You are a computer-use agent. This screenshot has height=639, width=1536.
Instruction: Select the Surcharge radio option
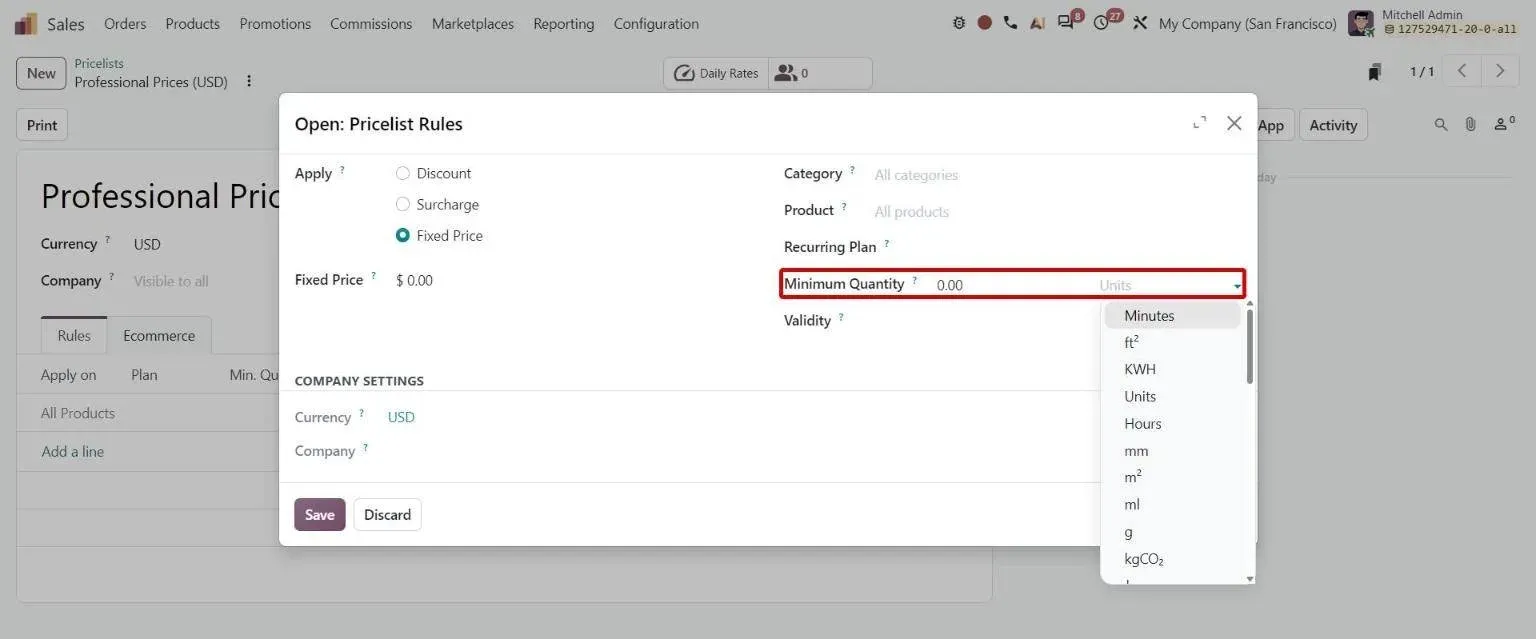pyautogui.click(x=403, y=204)
